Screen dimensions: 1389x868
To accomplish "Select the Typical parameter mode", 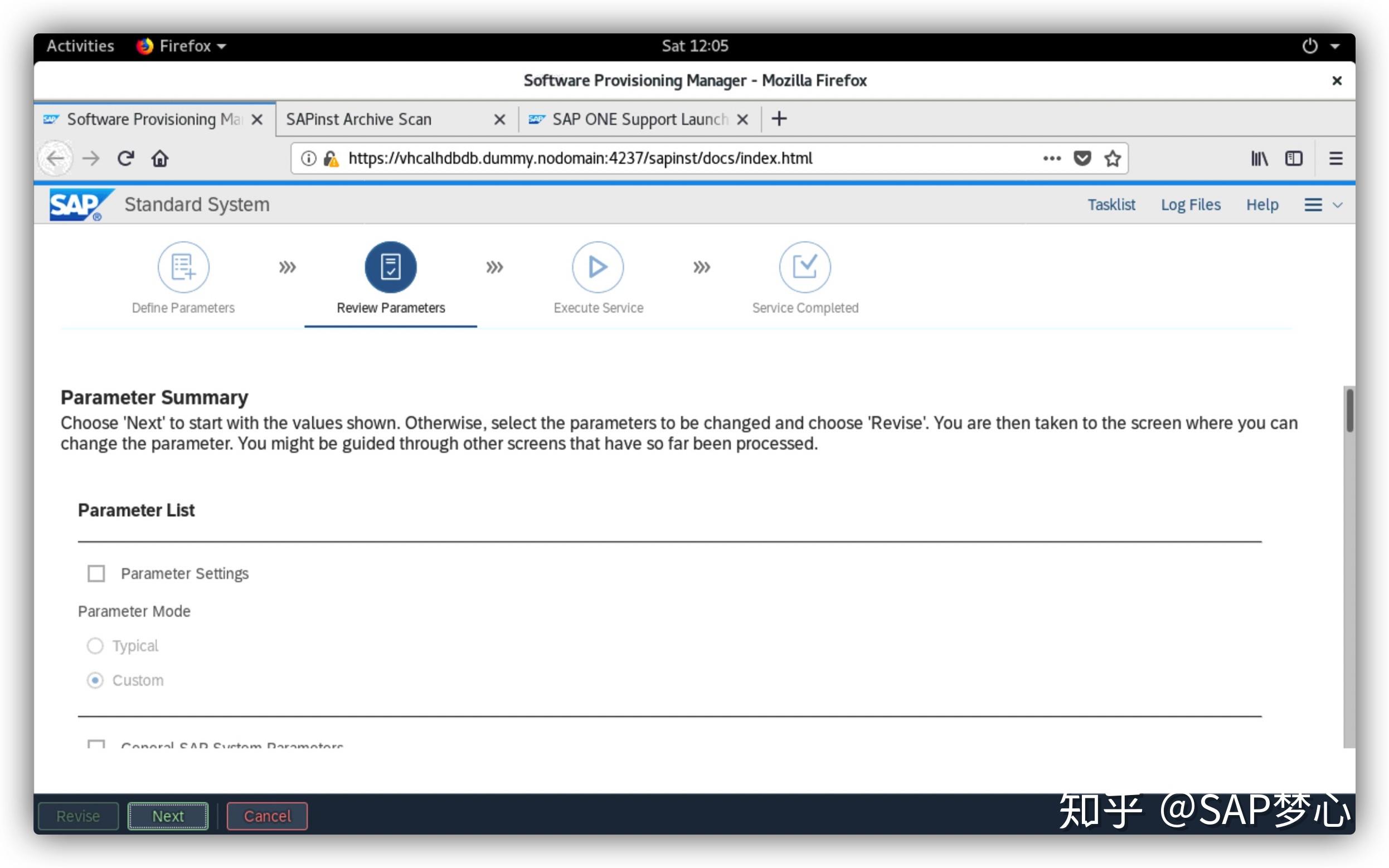I will 95,645.
